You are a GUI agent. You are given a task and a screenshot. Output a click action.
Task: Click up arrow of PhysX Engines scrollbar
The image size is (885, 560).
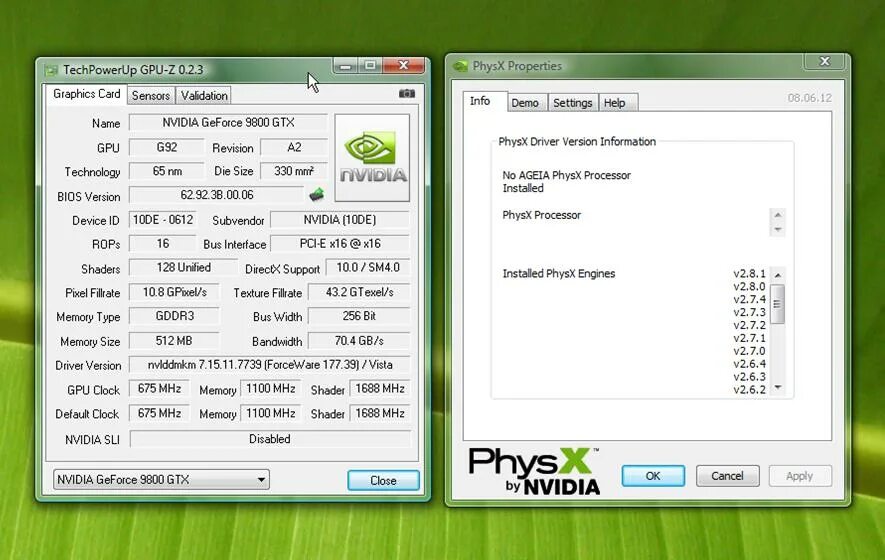click(x=778, y=275)
